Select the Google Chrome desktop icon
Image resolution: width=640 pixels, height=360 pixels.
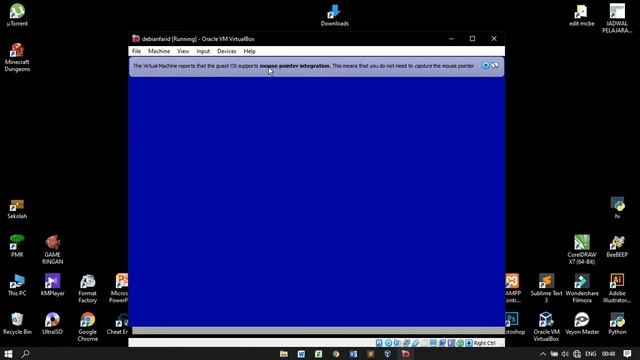pos(87,327)
